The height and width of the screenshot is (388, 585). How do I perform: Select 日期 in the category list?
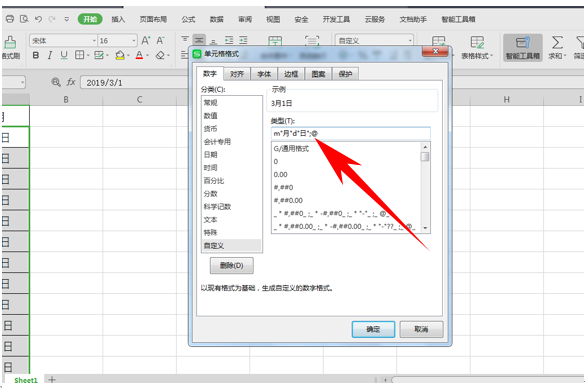click(231, 154)
